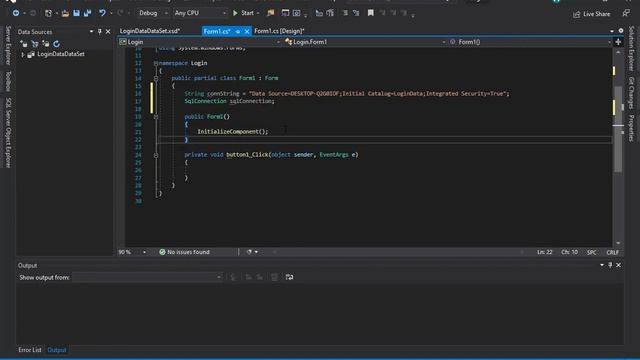Click Configure Data Source with Wizard icon
Viewport: 640px width, 360px height.
coord(45,44)
